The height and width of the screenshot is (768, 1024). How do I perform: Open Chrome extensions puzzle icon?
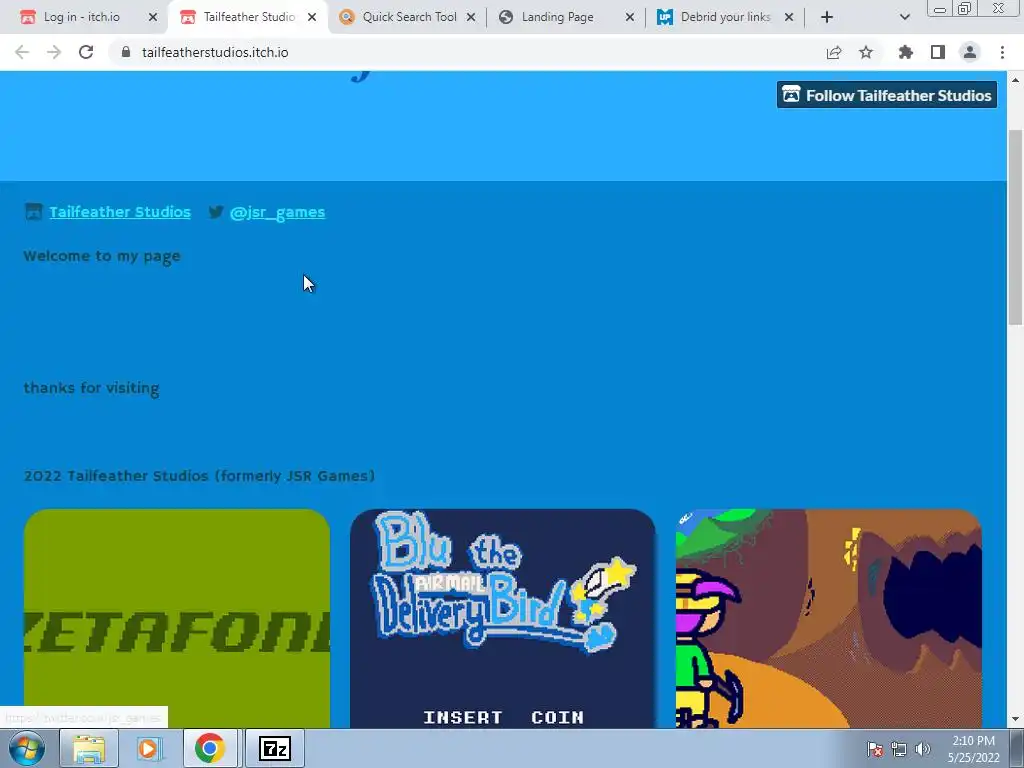click(906, 52)
